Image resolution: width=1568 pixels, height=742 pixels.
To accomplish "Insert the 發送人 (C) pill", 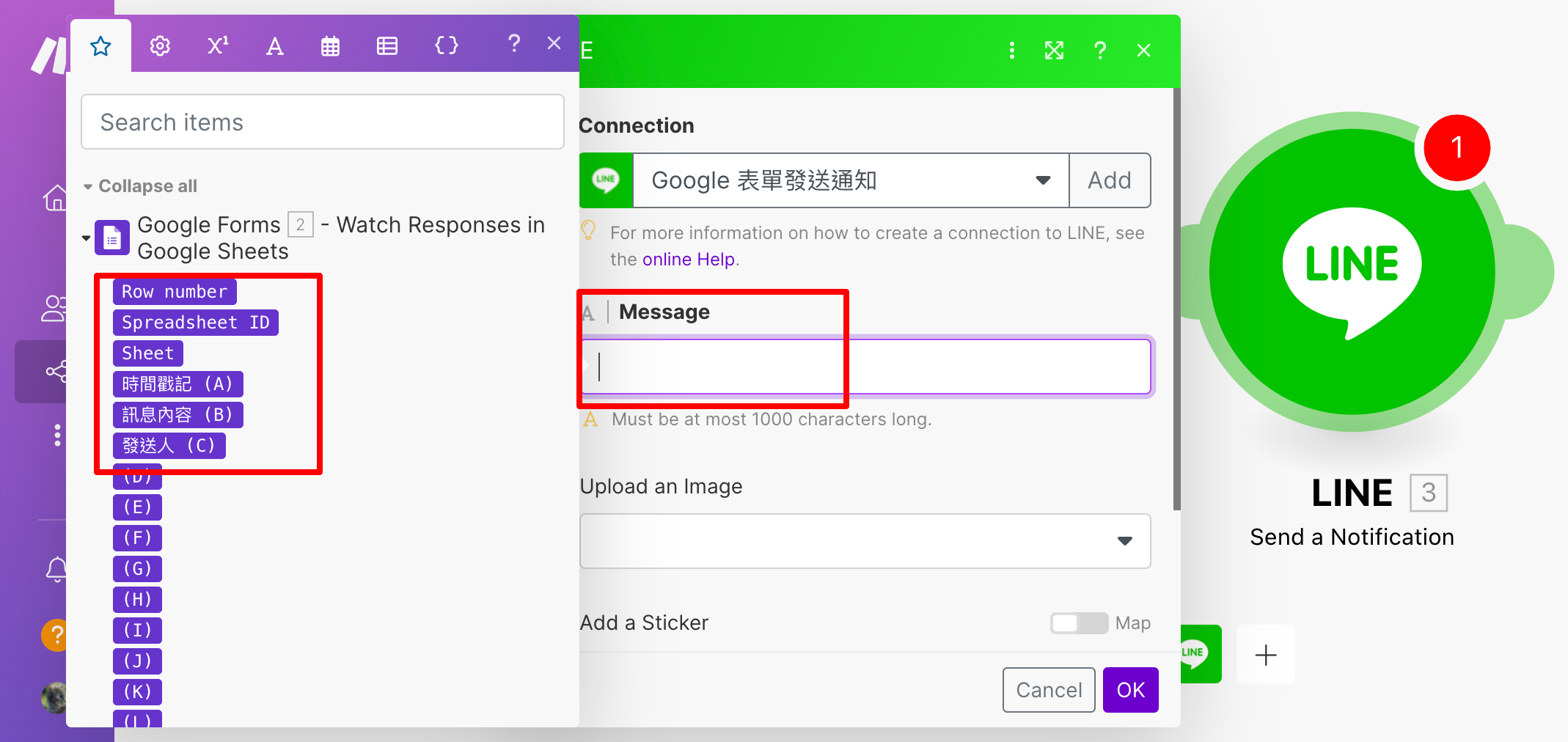I will point(169,446).
